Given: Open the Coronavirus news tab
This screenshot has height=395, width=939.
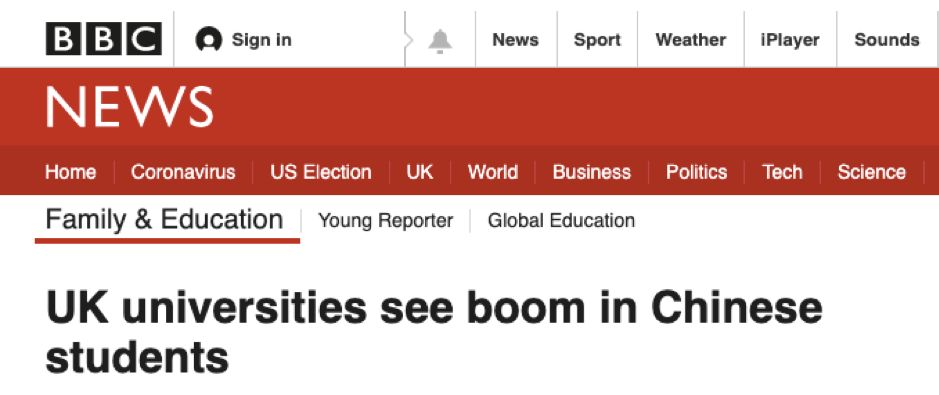Looking at the screenshot, I should 183,172.
